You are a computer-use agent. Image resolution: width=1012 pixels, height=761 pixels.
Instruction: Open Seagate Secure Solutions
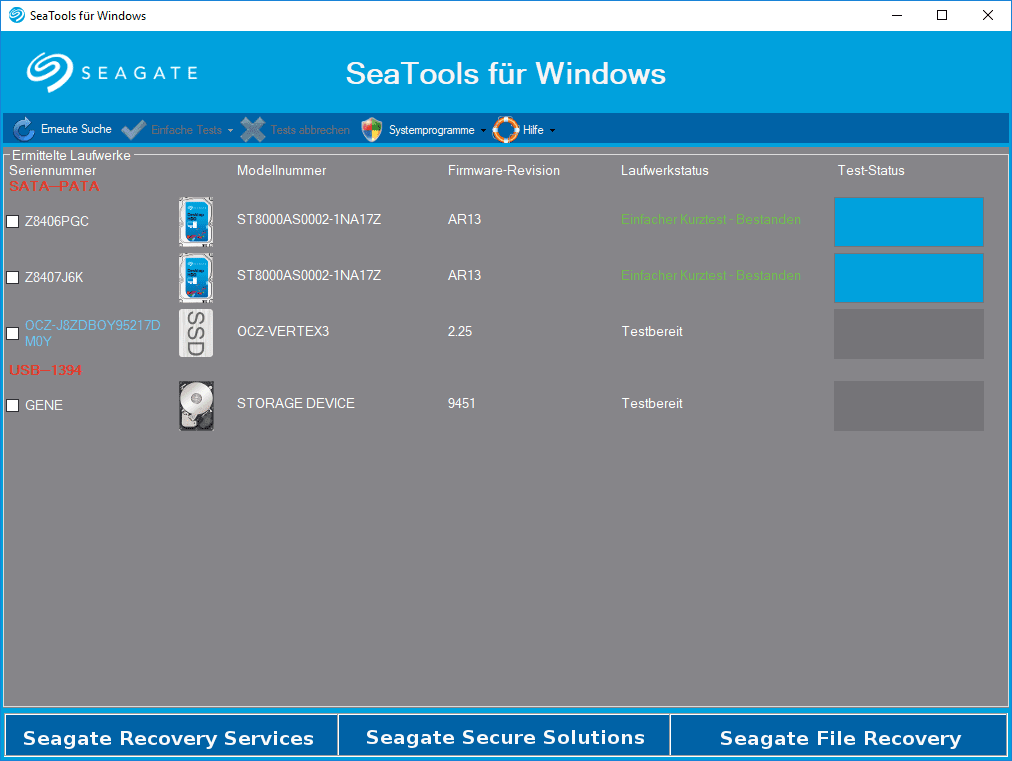505,735
